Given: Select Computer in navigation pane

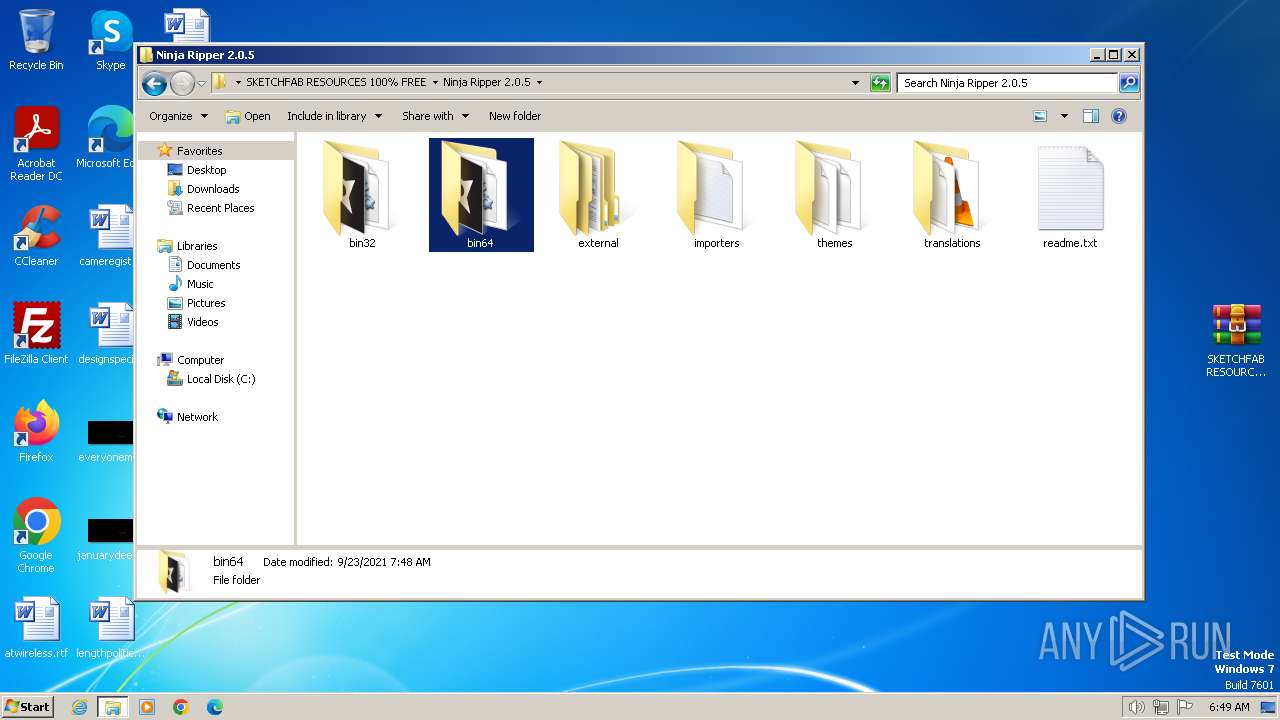Looking at the screenshot, I should coord(200,360).
